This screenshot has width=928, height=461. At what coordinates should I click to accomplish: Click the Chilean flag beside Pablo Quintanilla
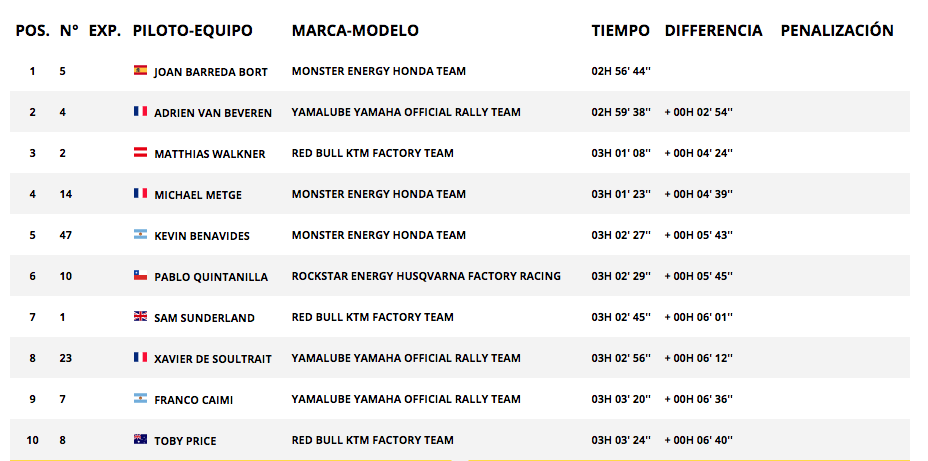pos(140,275)
